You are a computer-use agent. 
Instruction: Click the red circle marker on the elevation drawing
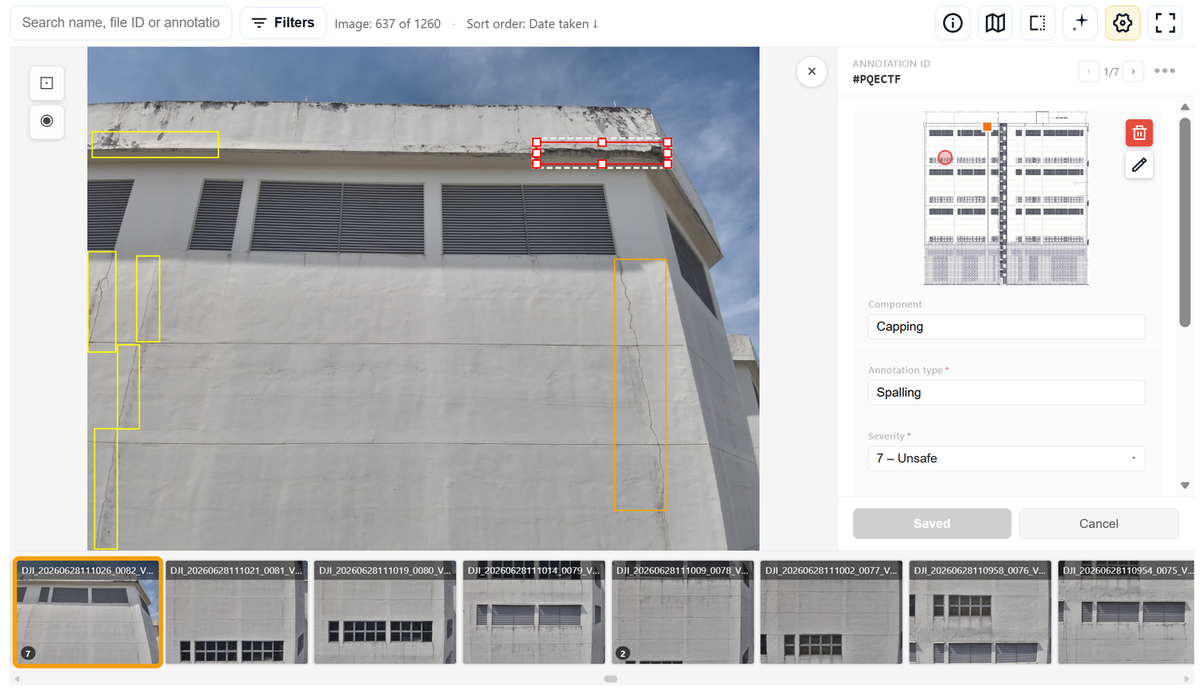tap(945, 157)
